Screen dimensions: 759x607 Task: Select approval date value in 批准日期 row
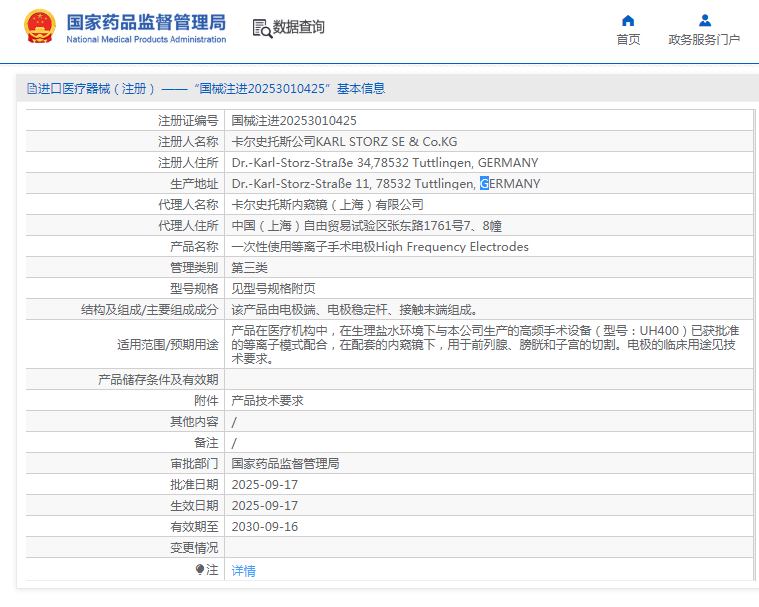tap(265, 485)
